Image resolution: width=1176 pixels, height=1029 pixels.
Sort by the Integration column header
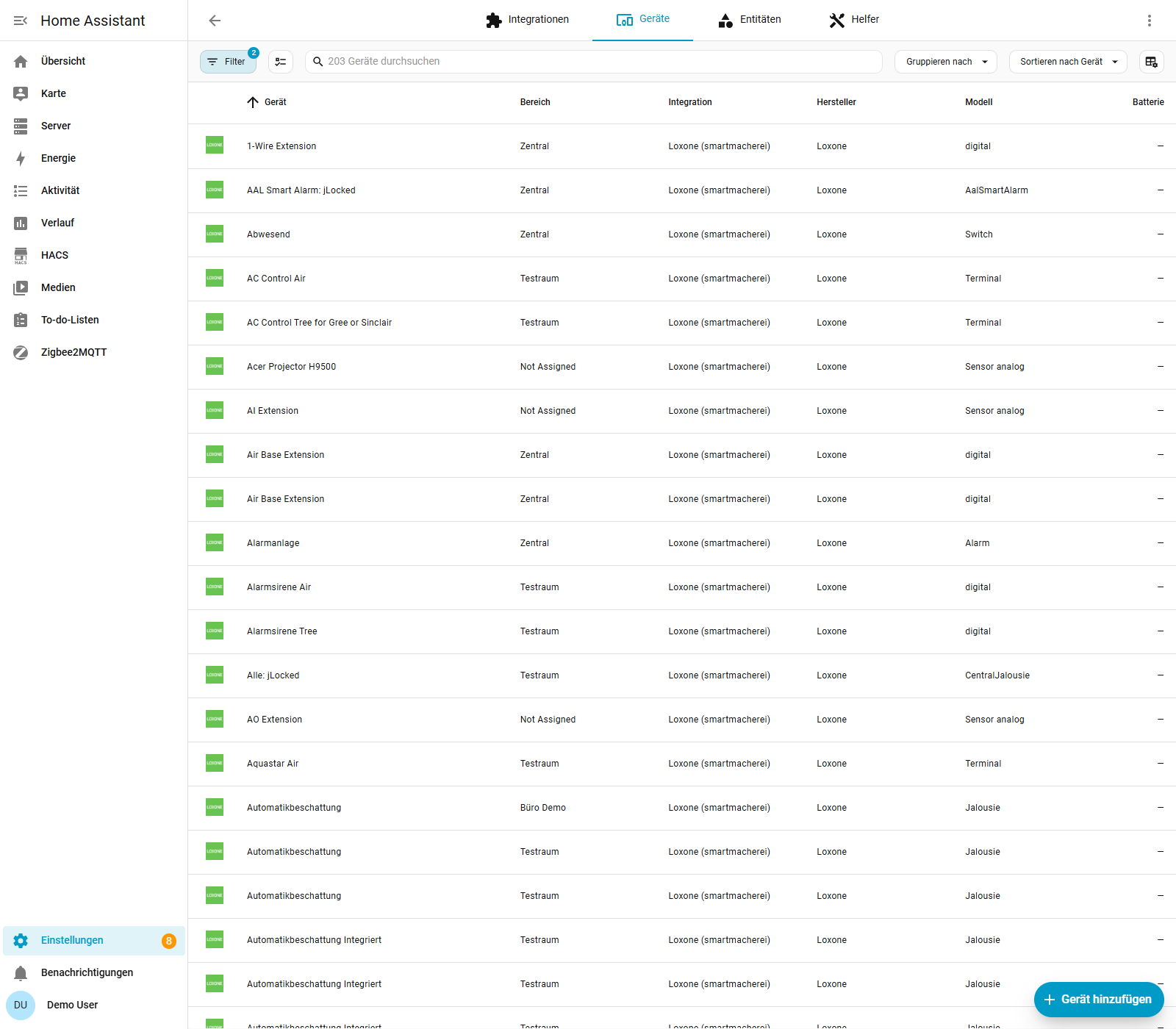tap(690, 102)
